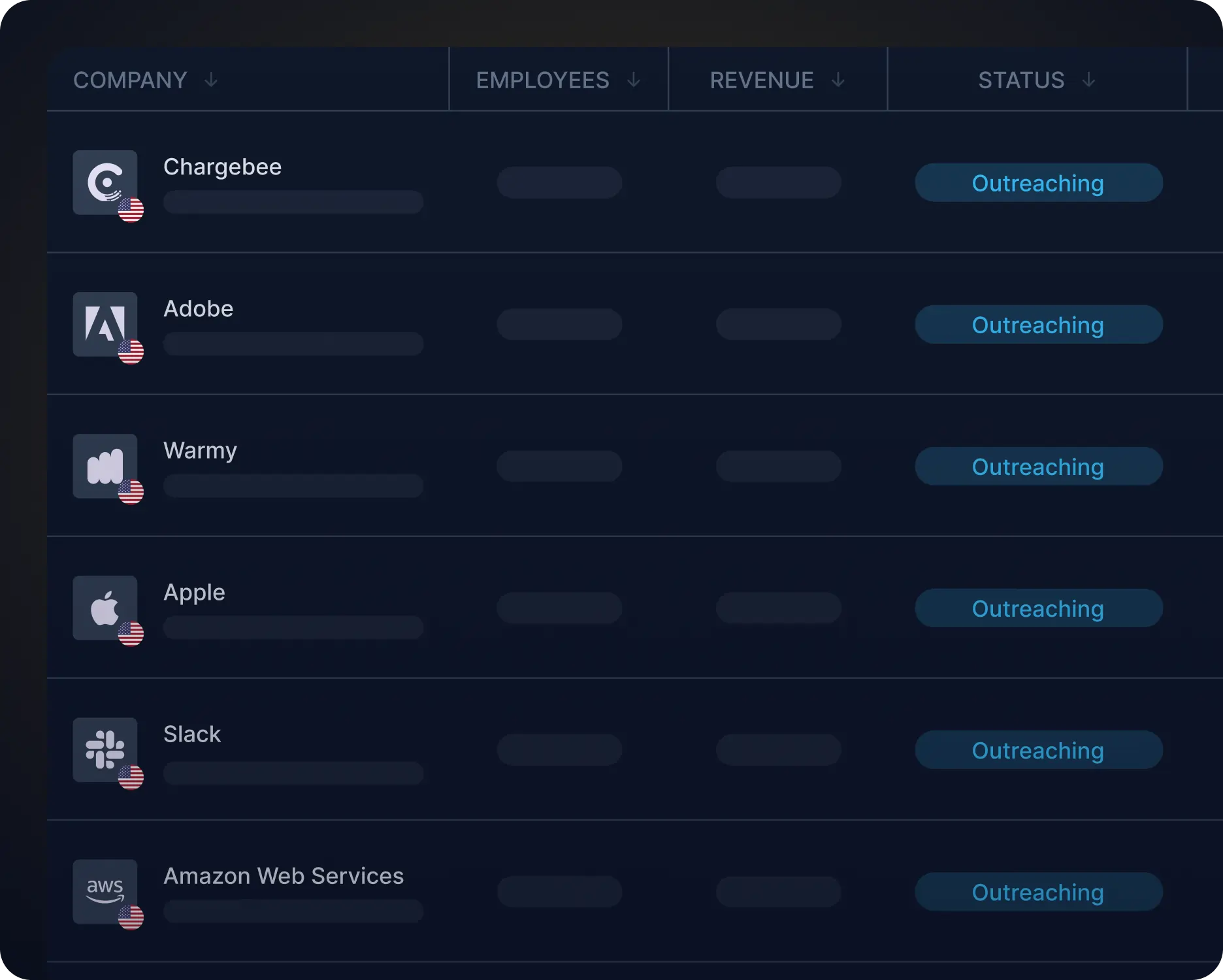Viewport: 1223px width, 980px height.
Task: Open the Adobe company name
Action: tap(198, 308)
